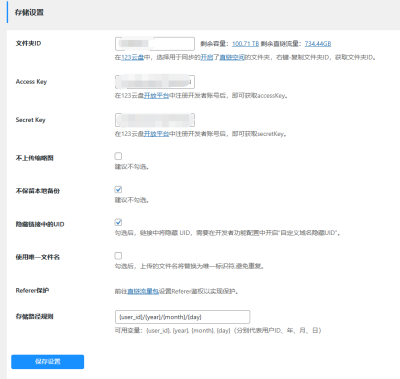This screenshot has width=400, height=379.
Task: Click the 隐藏链接中的UID label
Action: tap(40, 224)
